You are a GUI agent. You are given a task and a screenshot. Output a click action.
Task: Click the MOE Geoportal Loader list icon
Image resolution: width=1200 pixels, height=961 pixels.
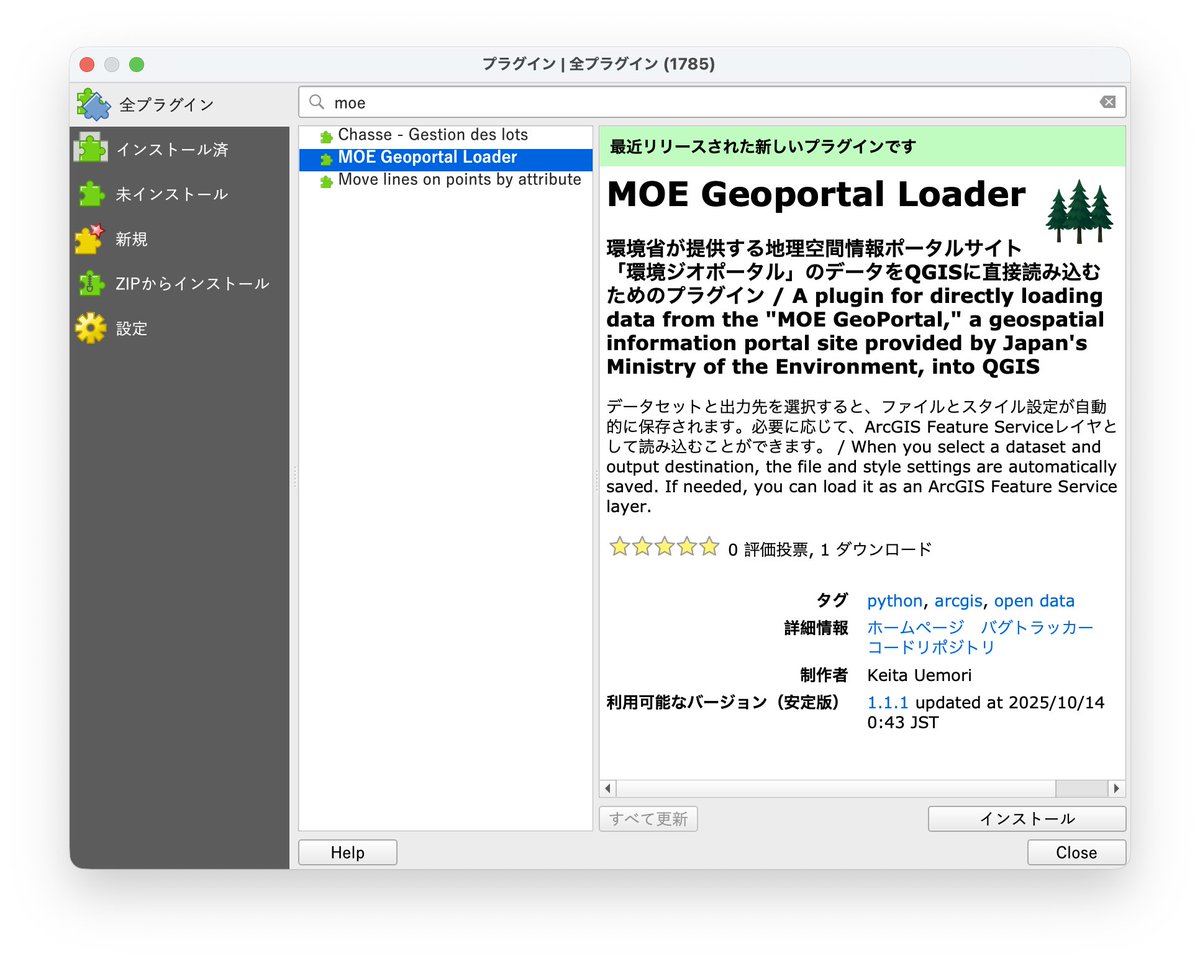[x=326, y=158]
